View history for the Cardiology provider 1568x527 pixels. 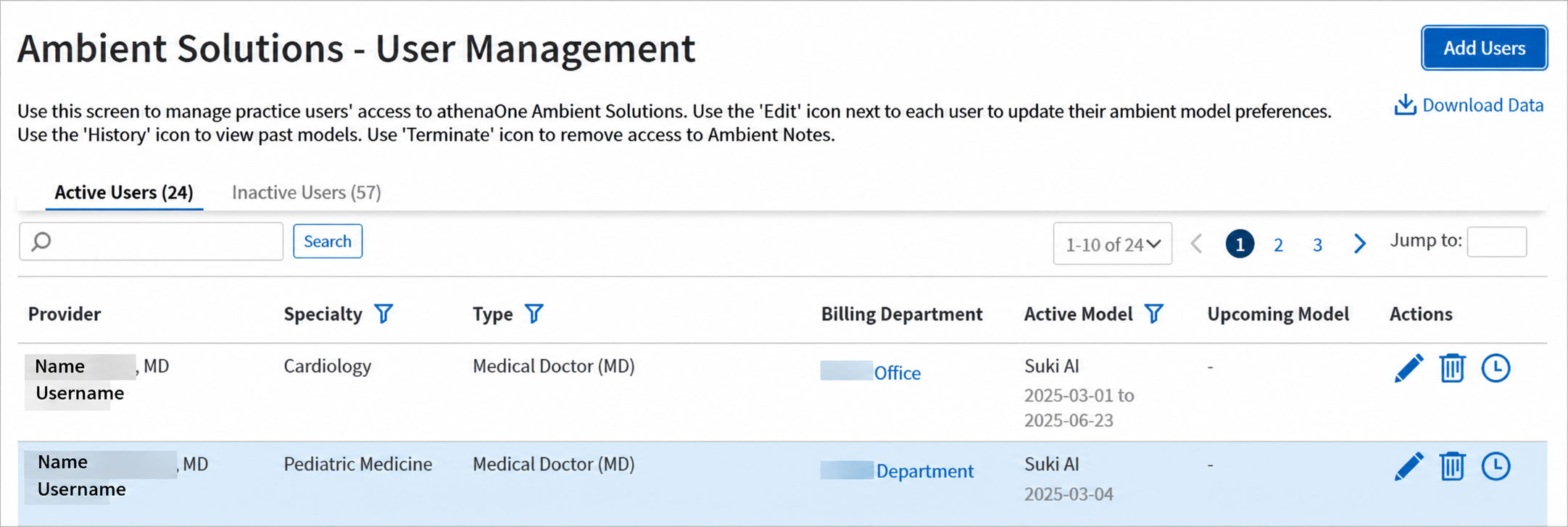1496,368
